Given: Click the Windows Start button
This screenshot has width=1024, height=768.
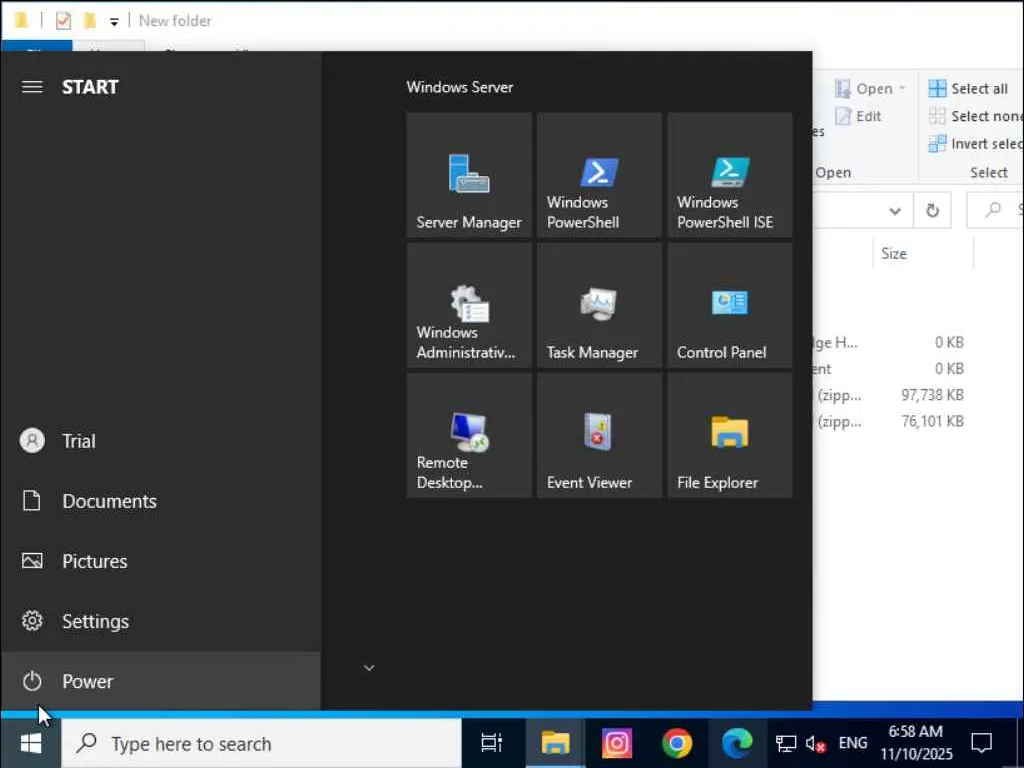Looking at the screenshot, I should (31, 743).
